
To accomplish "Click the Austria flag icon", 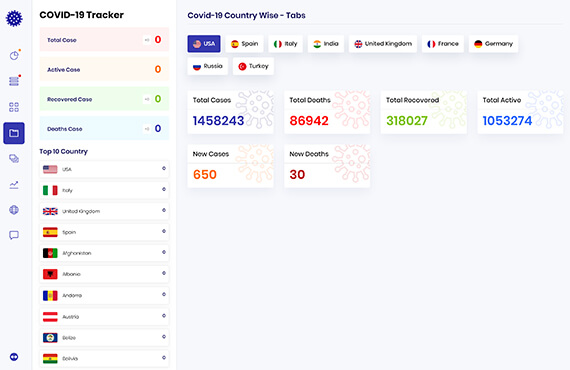I will 50,317.
